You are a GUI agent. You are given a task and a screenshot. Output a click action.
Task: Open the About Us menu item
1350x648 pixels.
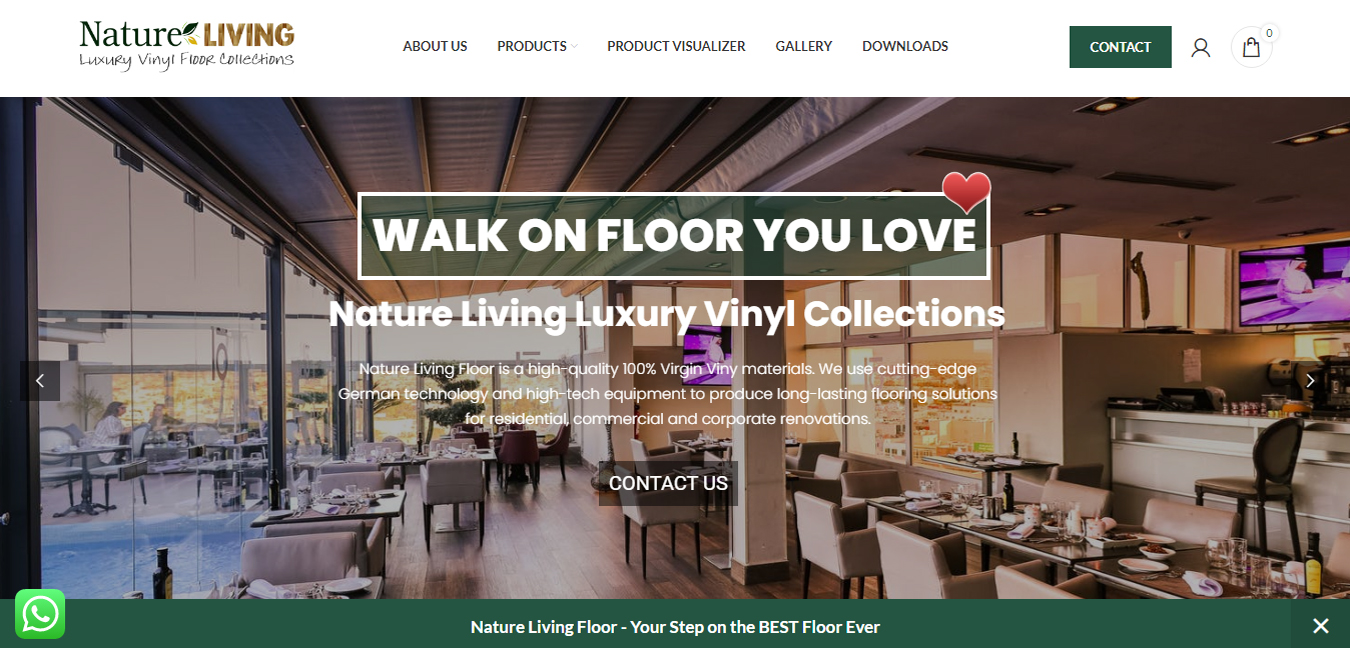(x=435, y=46)
